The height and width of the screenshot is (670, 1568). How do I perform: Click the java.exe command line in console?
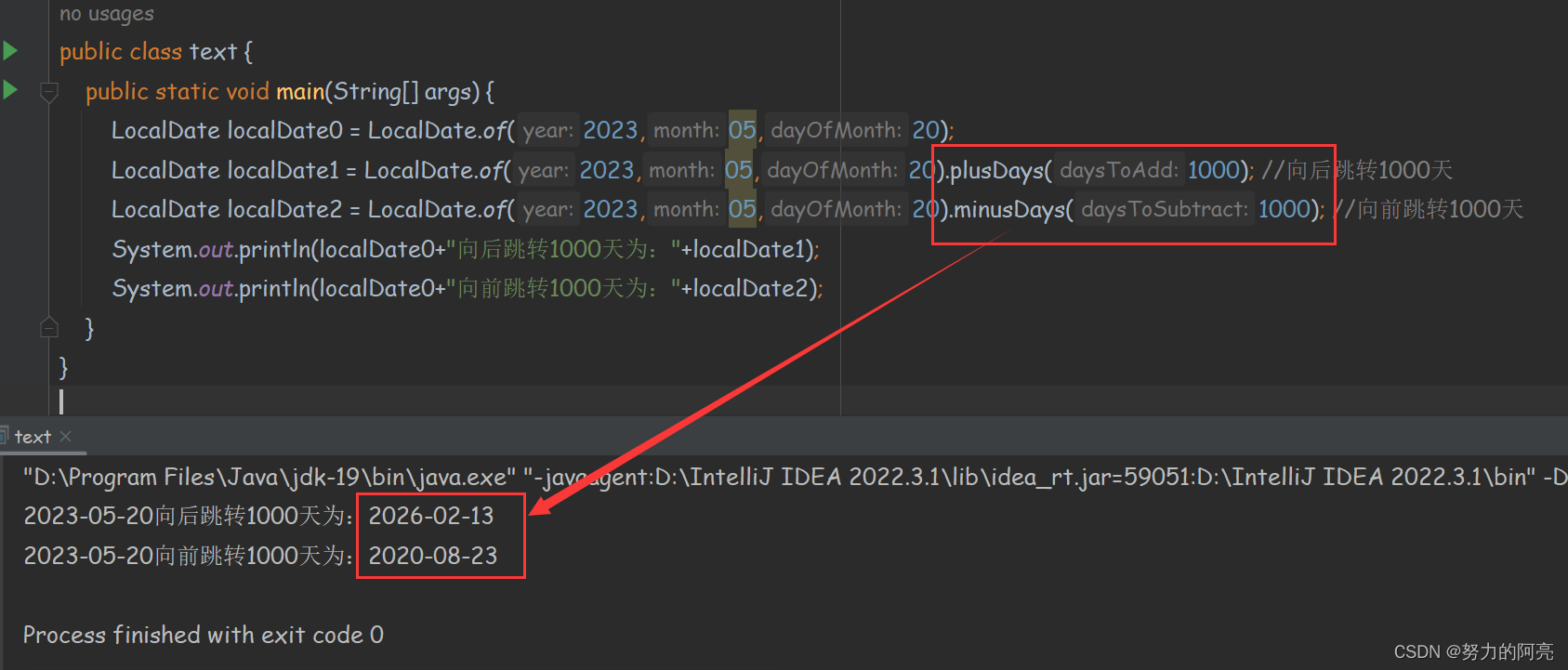795,477
